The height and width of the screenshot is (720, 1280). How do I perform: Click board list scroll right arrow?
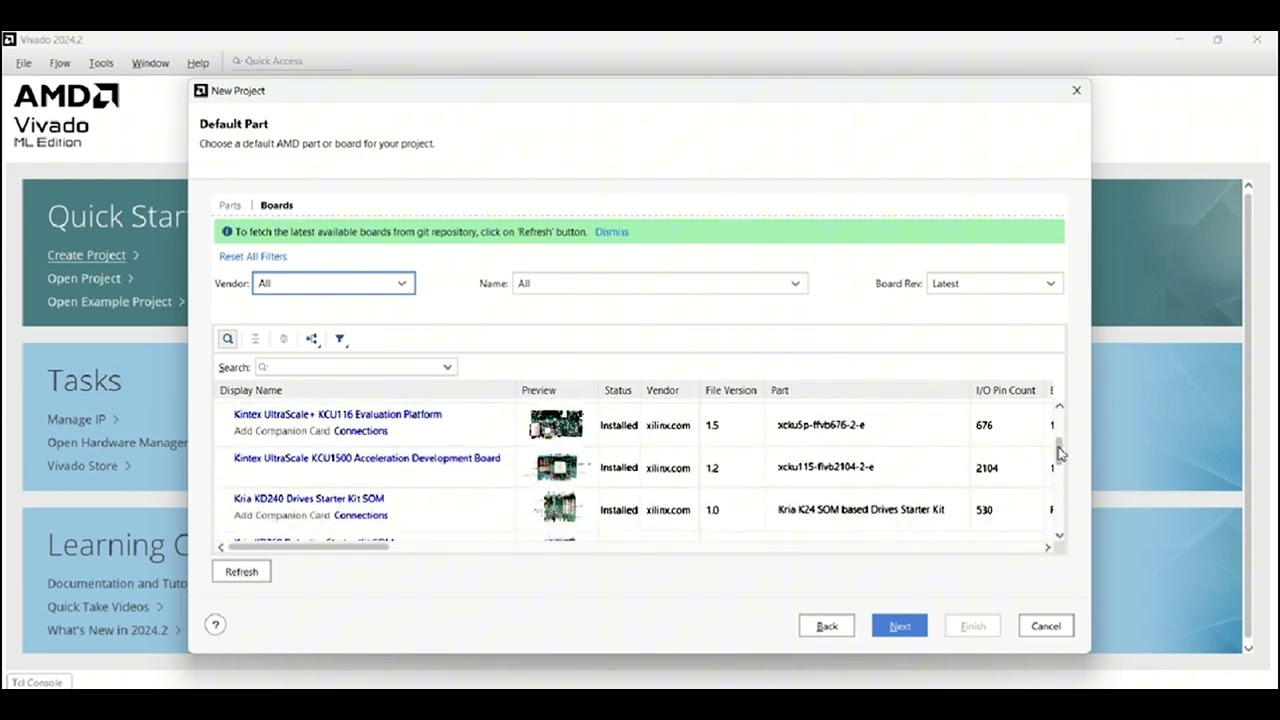[1048, 547]
